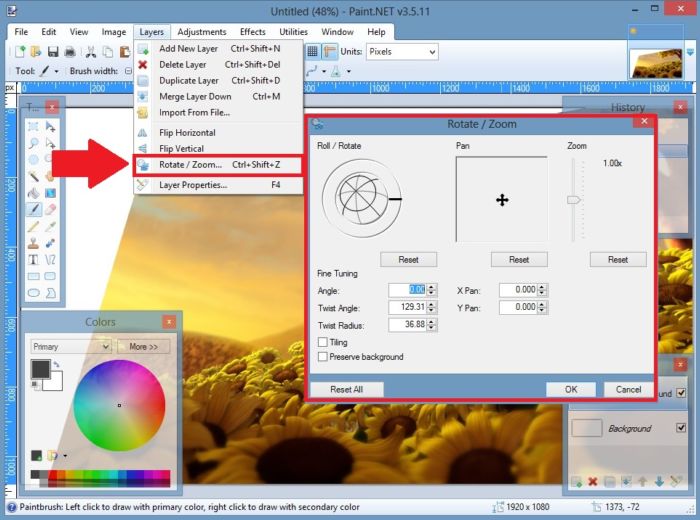Click the red delete layer icon in Layers panel
This screenshot has height=520, width=700.
tap(592, 482)
